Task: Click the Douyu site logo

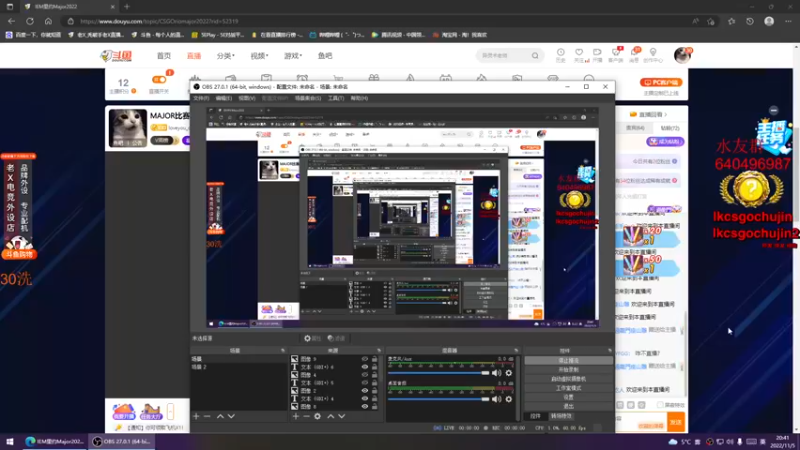Action: (x=116, y=56)
